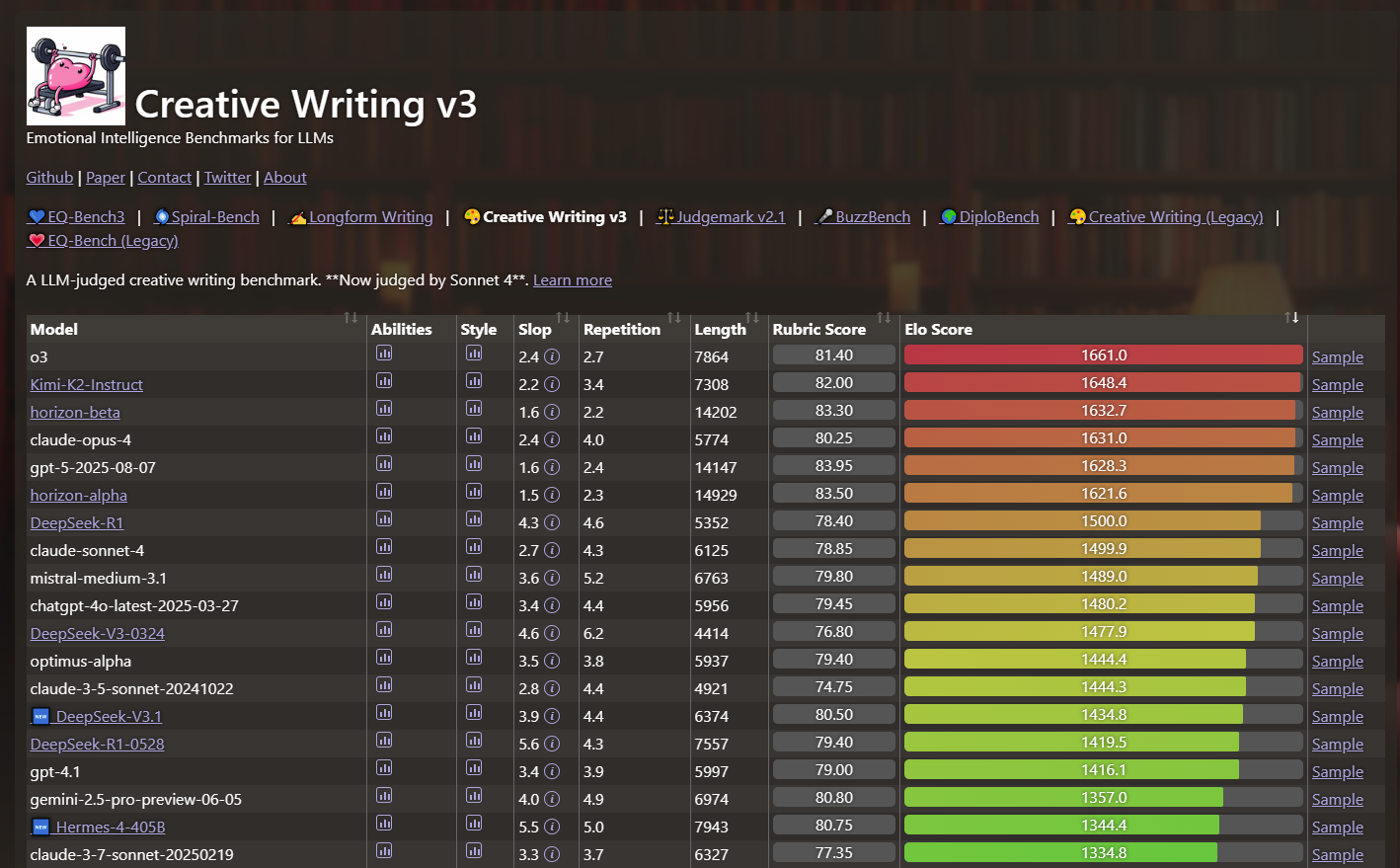1400x868 pixels.
Task: Open Style chart icon for Hermes-4-405B
Action: [474, 824]
